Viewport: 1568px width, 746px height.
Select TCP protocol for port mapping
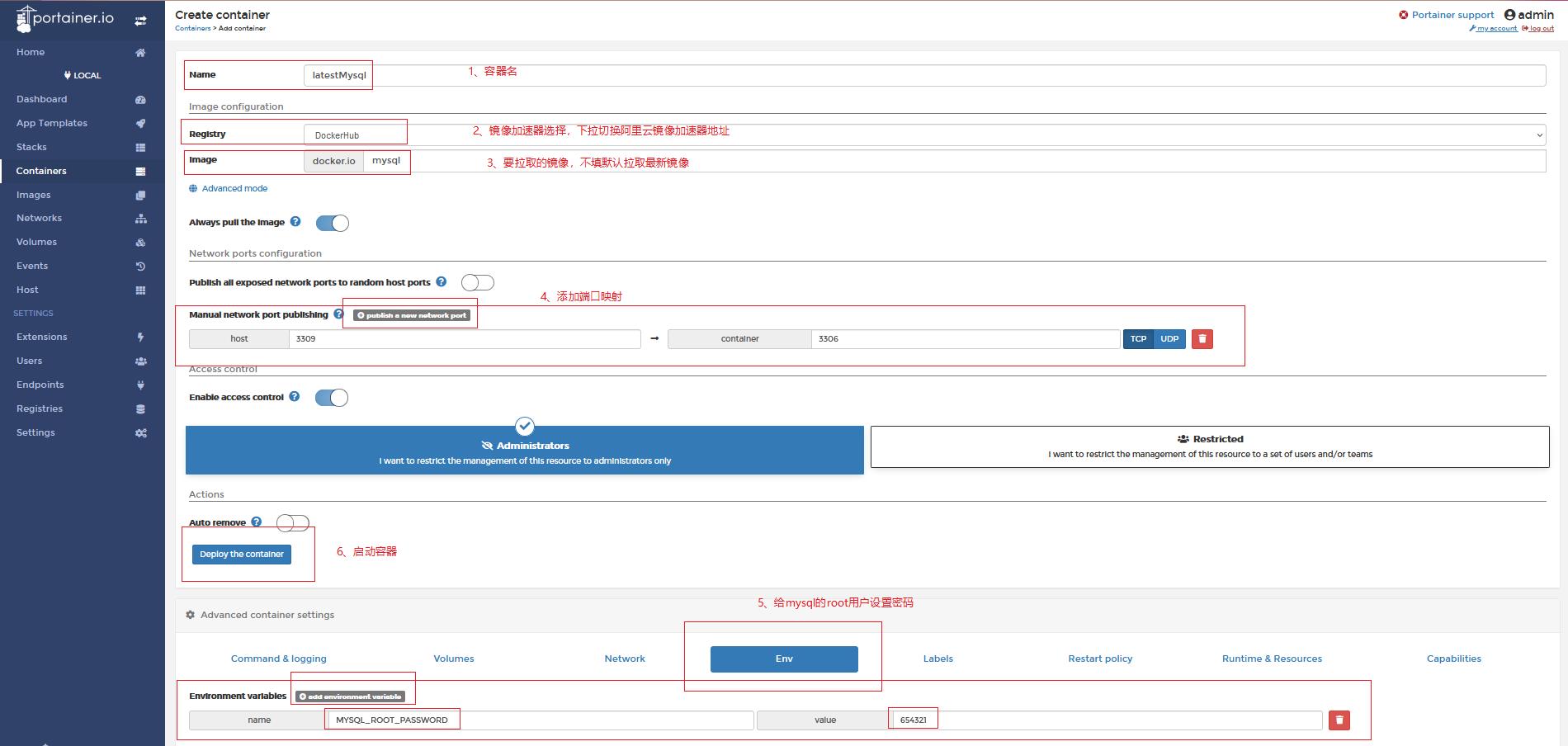coord(1138,339)
